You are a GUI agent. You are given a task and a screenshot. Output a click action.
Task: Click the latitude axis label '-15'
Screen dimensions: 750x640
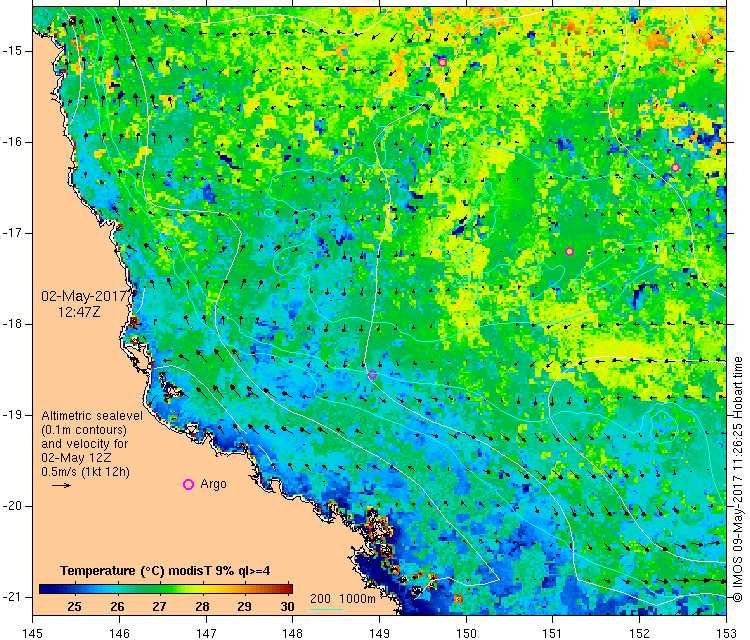11,51
